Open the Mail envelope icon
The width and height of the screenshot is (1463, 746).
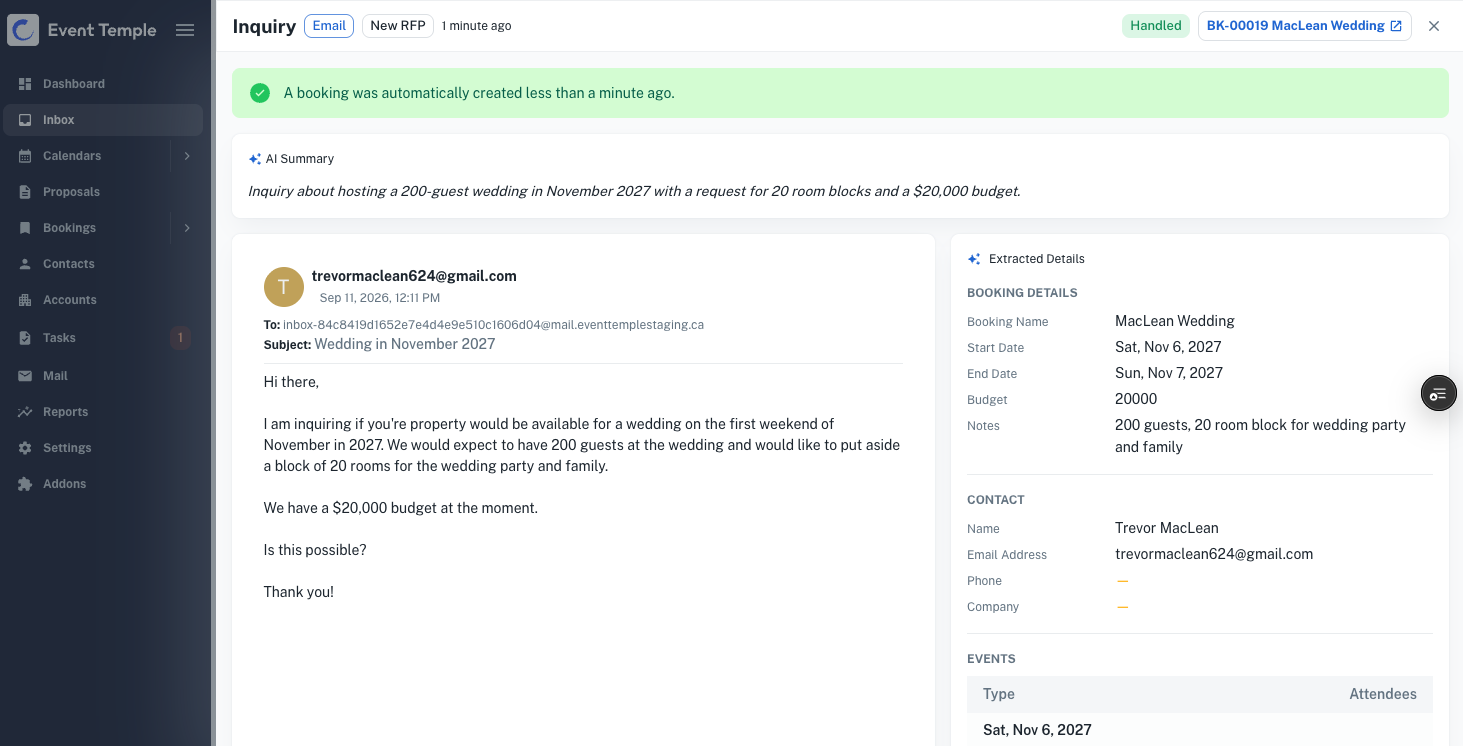click(x=25, y=376)
